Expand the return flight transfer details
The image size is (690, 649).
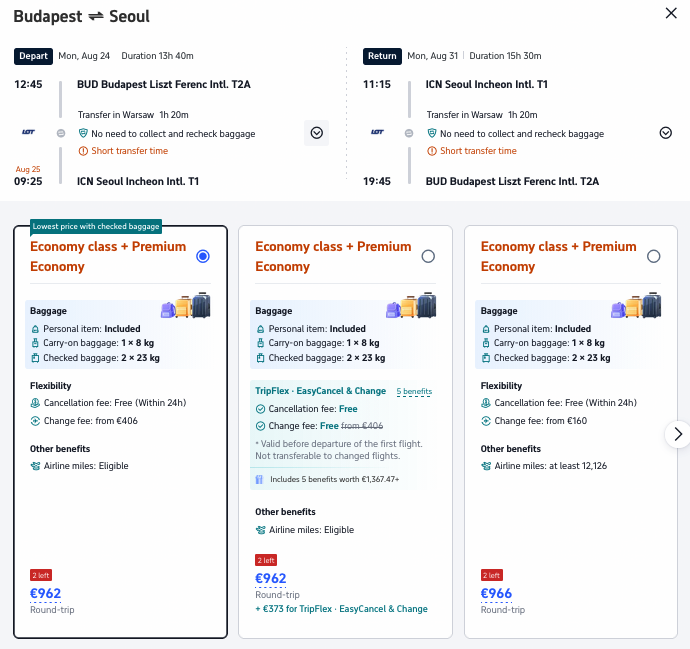[665, 133]
